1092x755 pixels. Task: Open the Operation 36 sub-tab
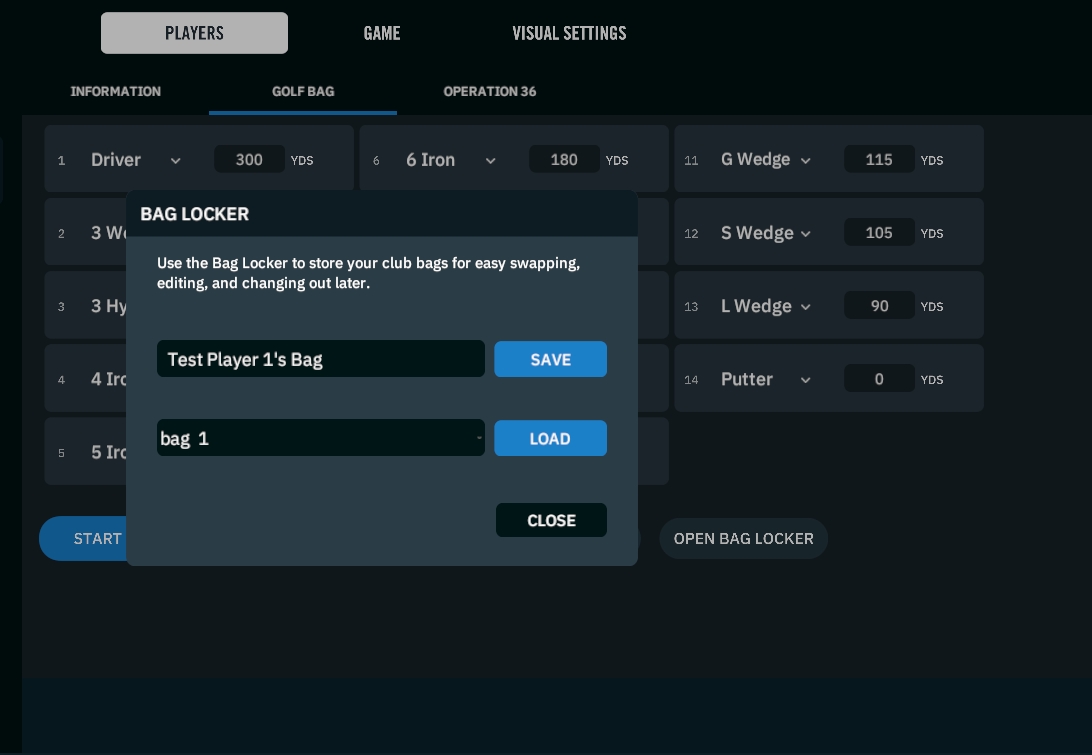point(489,91)
